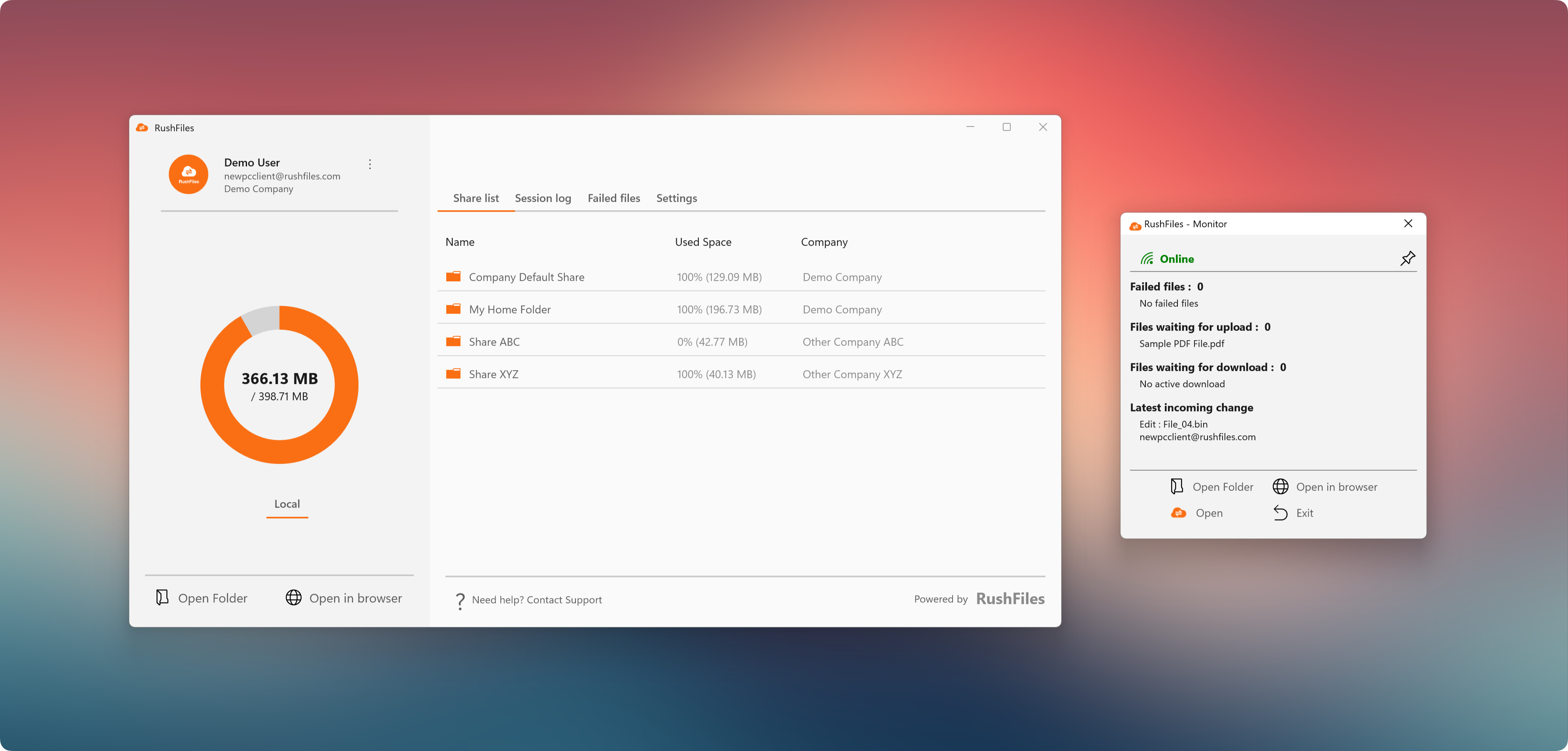Click the Open cloud icon in Monitor
This screenshot has height=751, width=1568.
pyautogui.click(x=1178, y=513)
